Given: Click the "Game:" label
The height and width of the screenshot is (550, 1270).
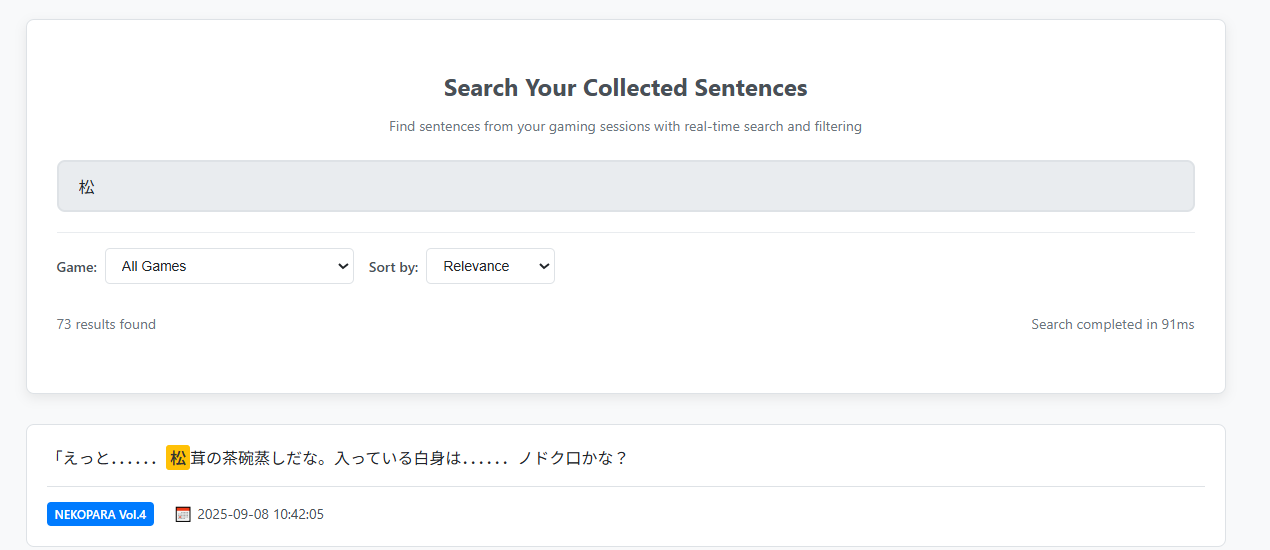Looking at the screenshot, I should point(76,267).
